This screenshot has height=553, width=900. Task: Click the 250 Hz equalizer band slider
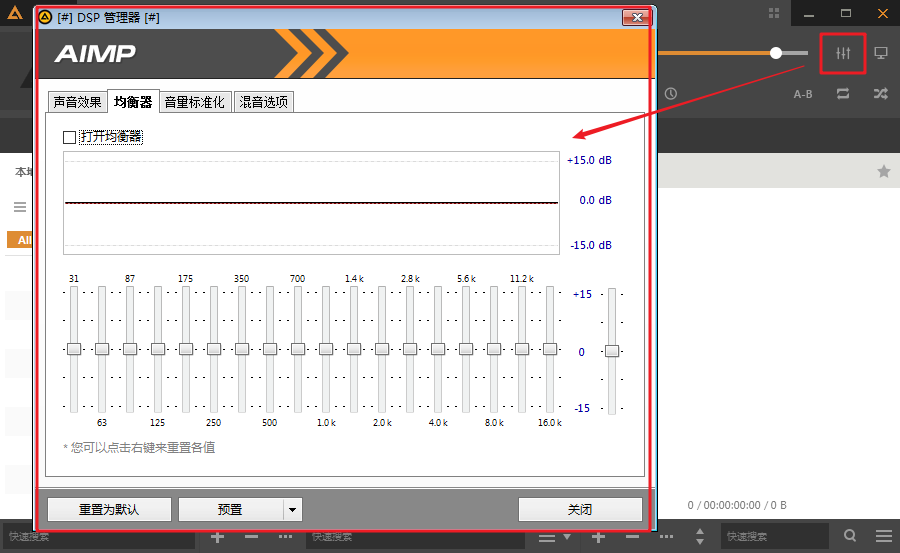tap(214, 349)
